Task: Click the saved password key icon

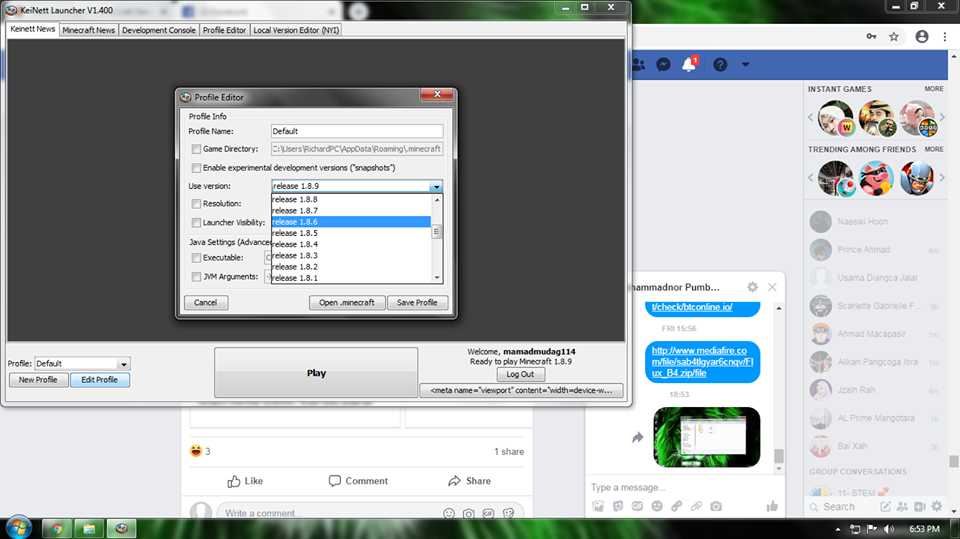Action: 871,37
